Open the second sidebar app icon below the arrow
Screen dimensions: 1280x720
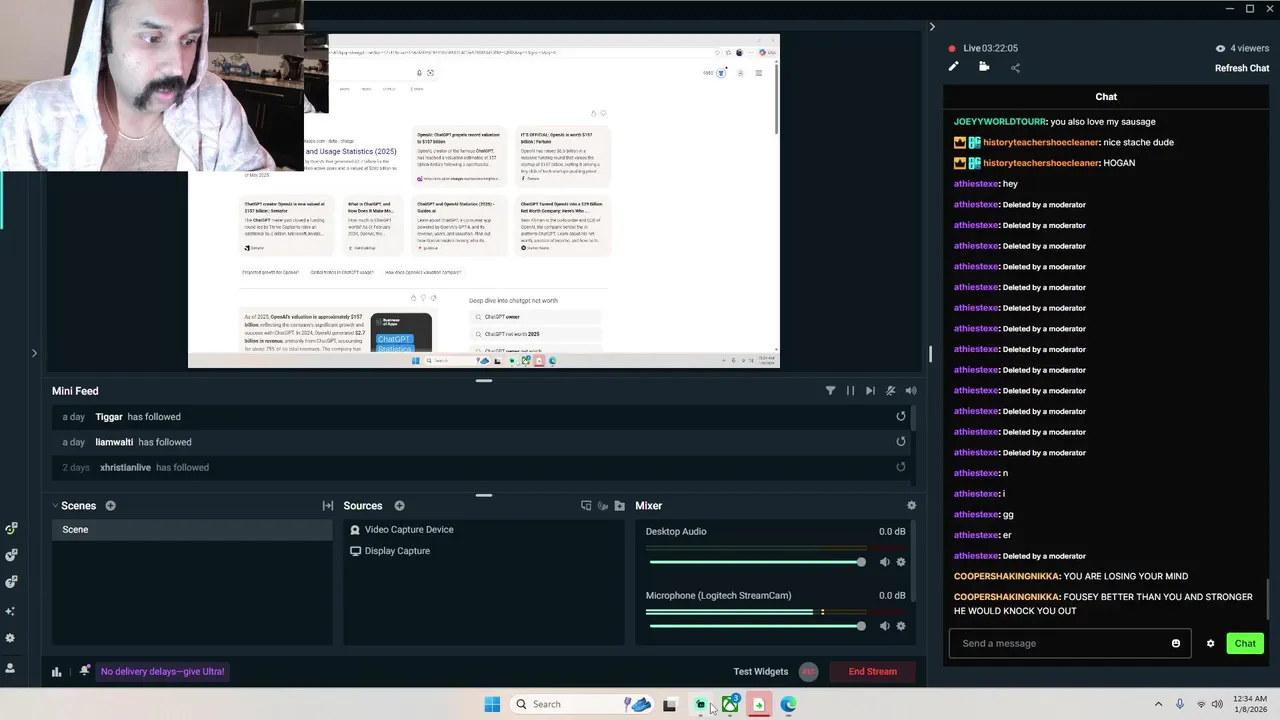point(11,555)
